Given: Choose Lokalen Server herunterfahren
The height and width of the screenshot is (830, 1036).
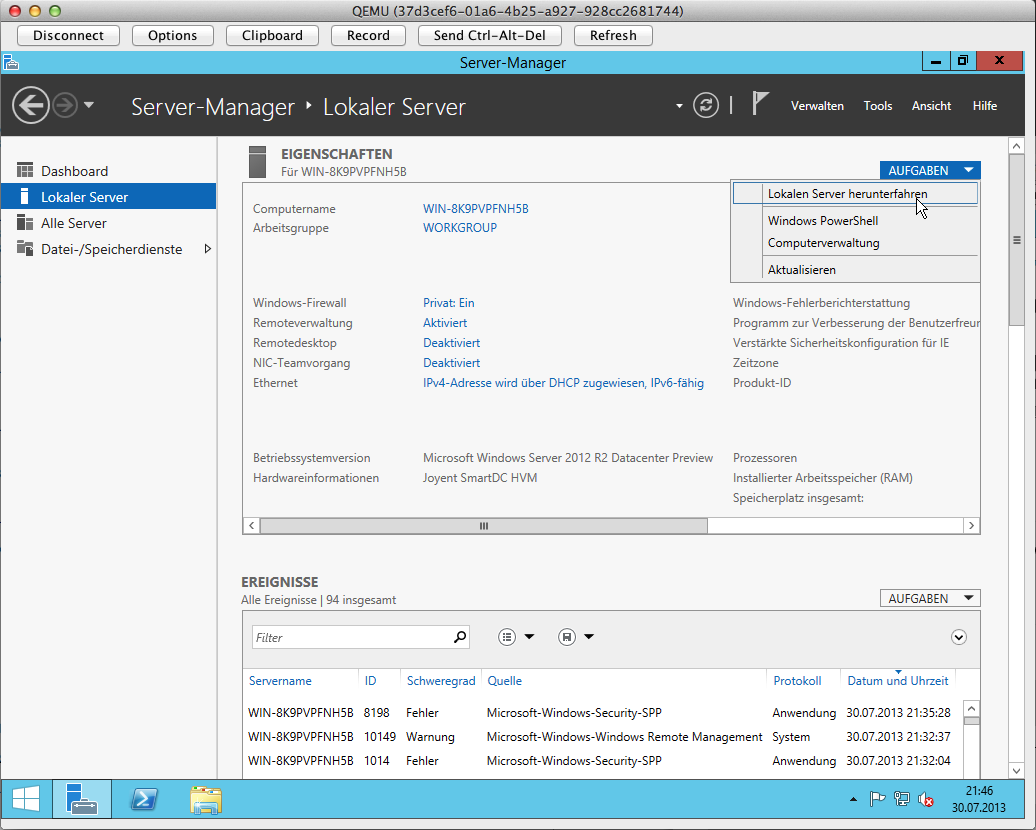Looking at the screenshot, I should click(x=854, y=194).
